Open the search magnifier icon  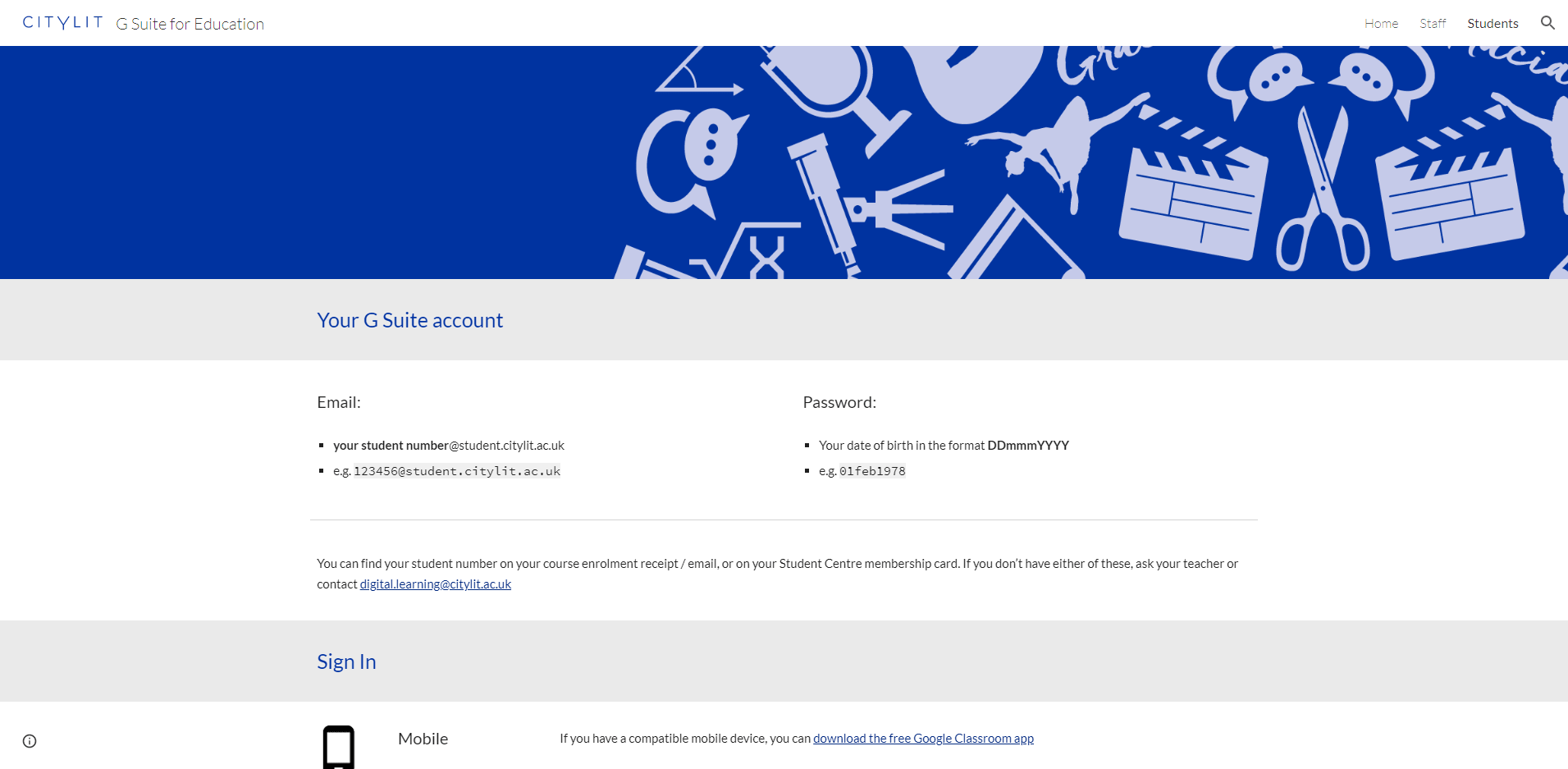[1547, 23]
